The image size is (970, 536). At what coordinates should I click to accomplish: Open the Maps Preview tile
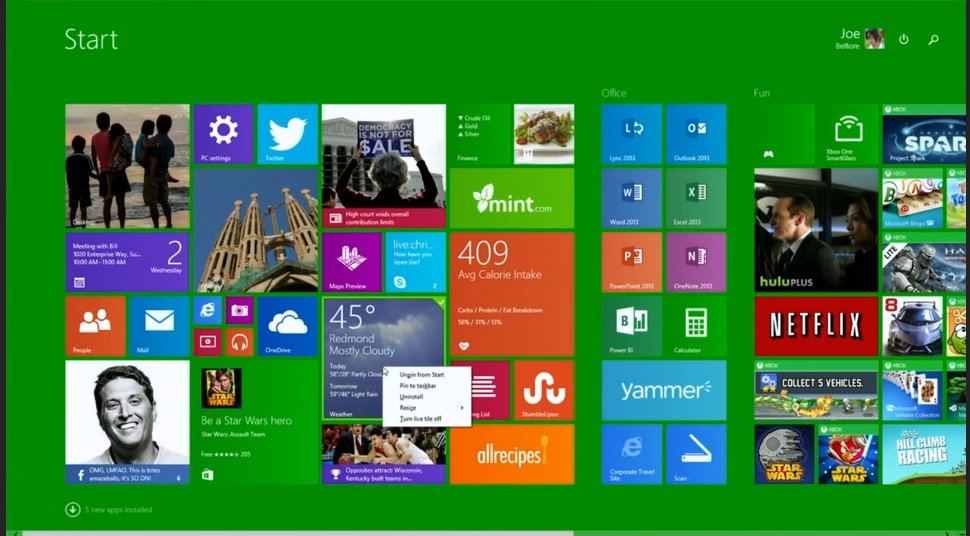tap(352, 262)
